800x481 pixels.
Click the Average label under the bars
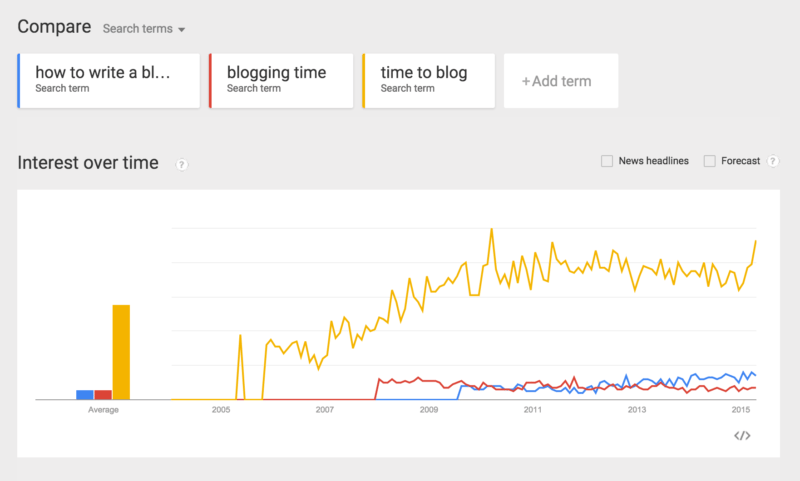click(103, 410)
